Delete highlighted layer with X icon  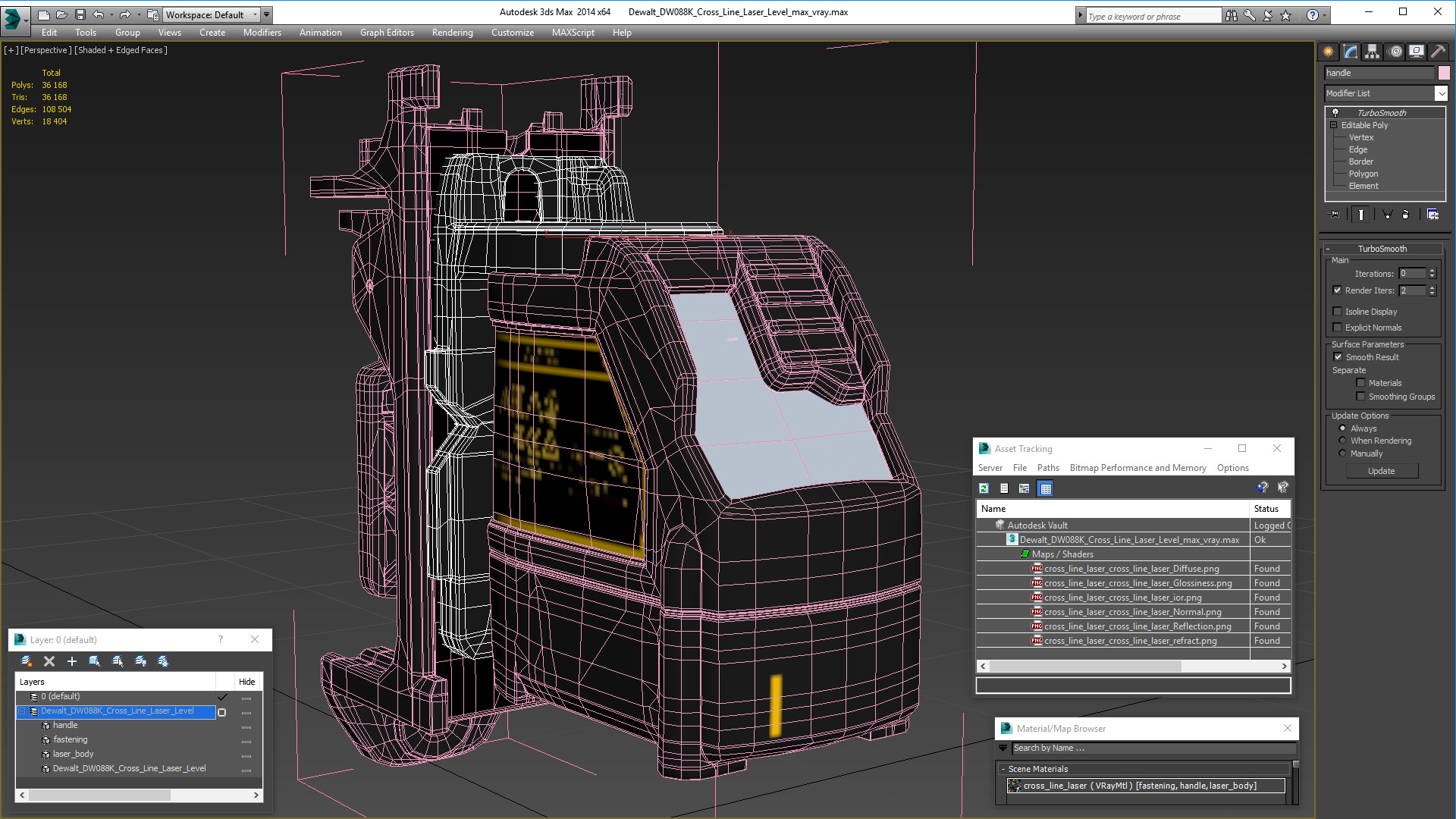pos(49,661)
